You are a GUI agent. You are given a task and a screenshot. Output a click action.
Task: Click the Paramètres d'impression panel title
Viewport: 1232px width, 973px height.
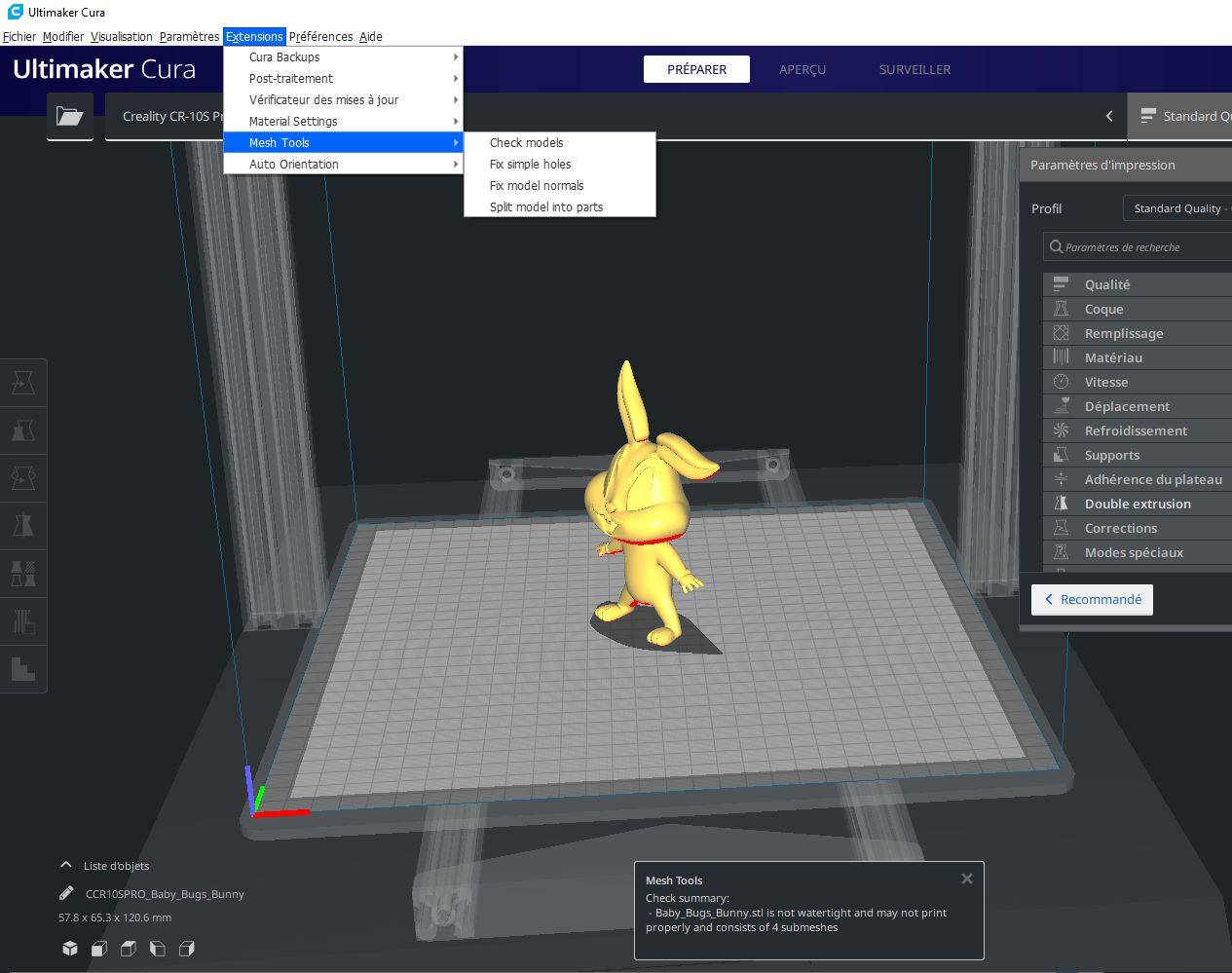click(x=1102, y=165)
